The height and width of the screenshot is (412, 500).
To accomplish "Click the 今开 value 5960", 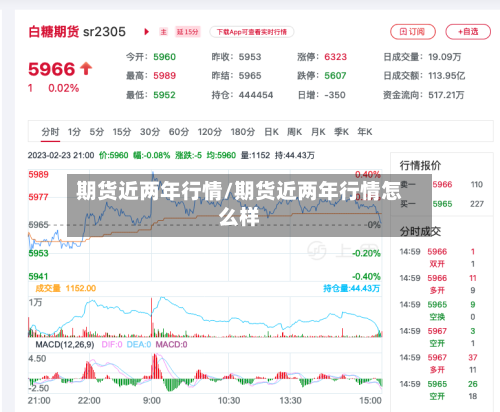I will [x=164, y=57].
